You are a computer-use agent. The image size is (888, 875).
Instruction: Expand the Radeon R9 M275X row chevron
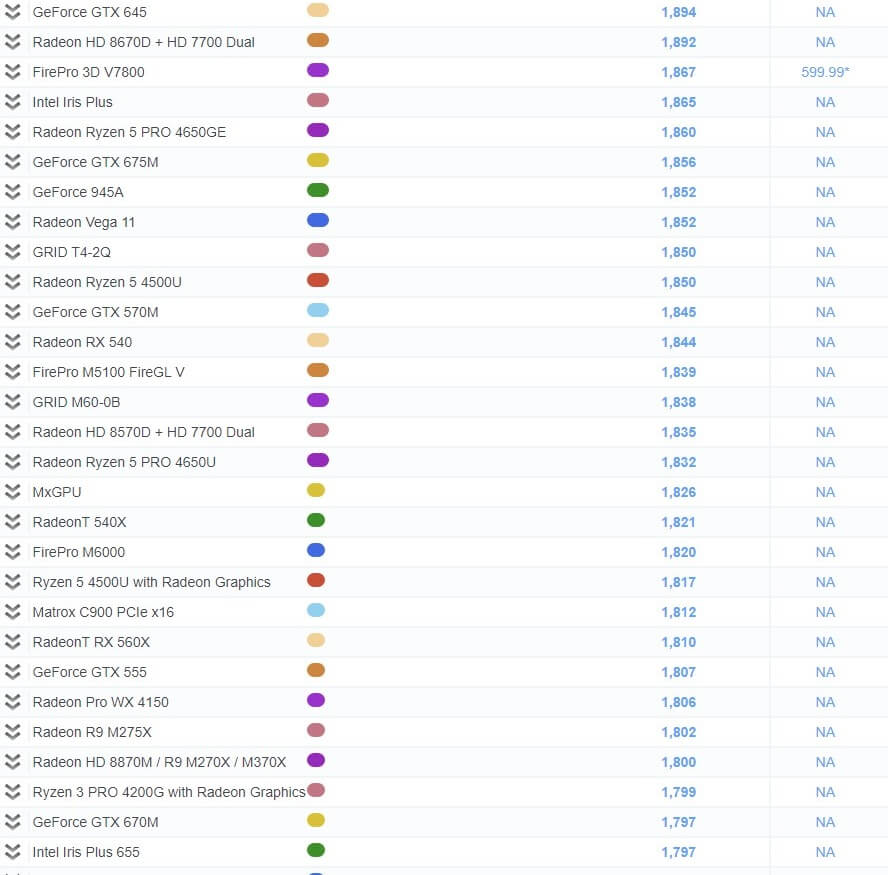12,732
